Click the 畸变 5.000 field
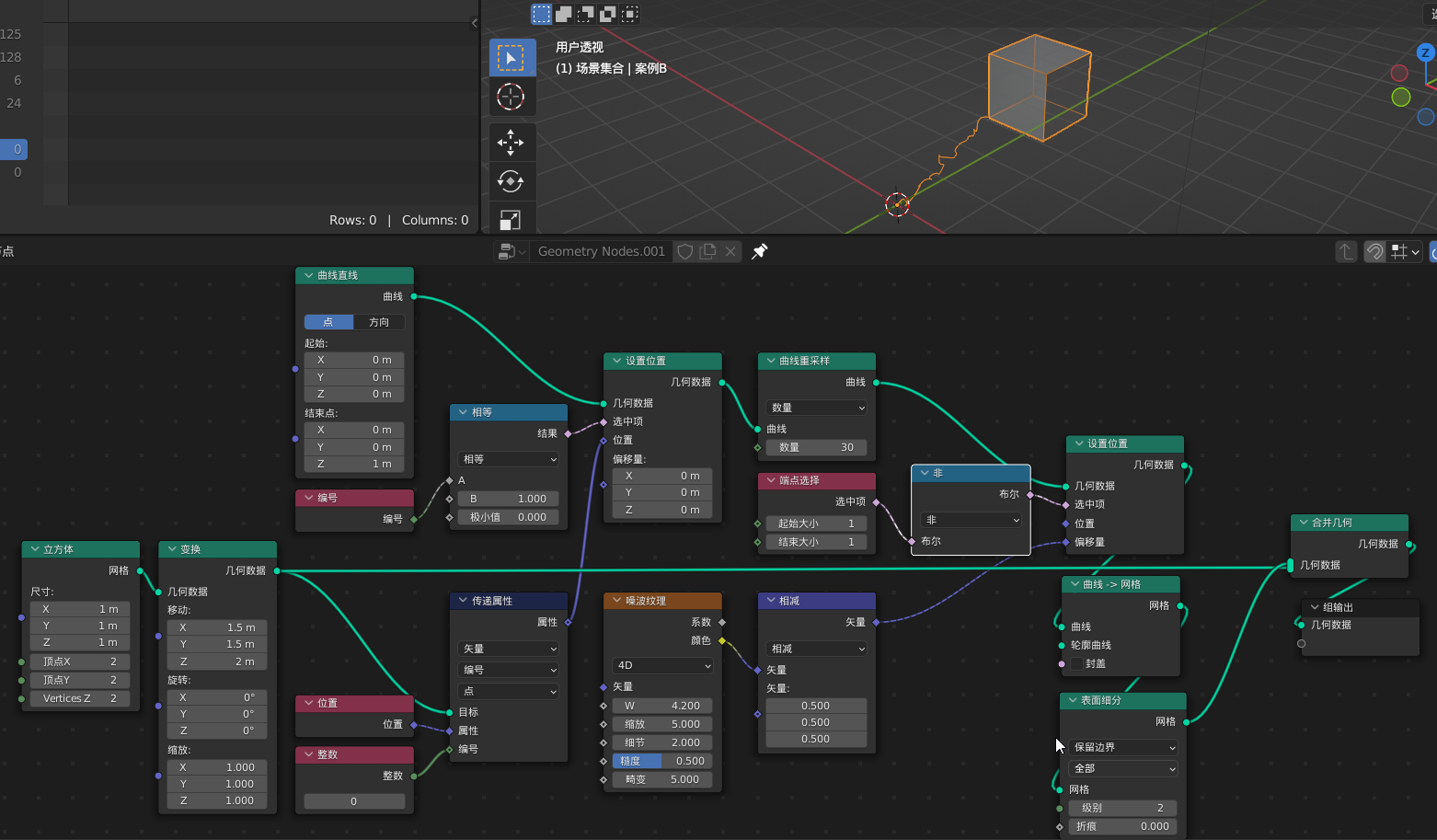Image resolution: width=1437 pixels, height=840 pixels. (x=662, y=779)
